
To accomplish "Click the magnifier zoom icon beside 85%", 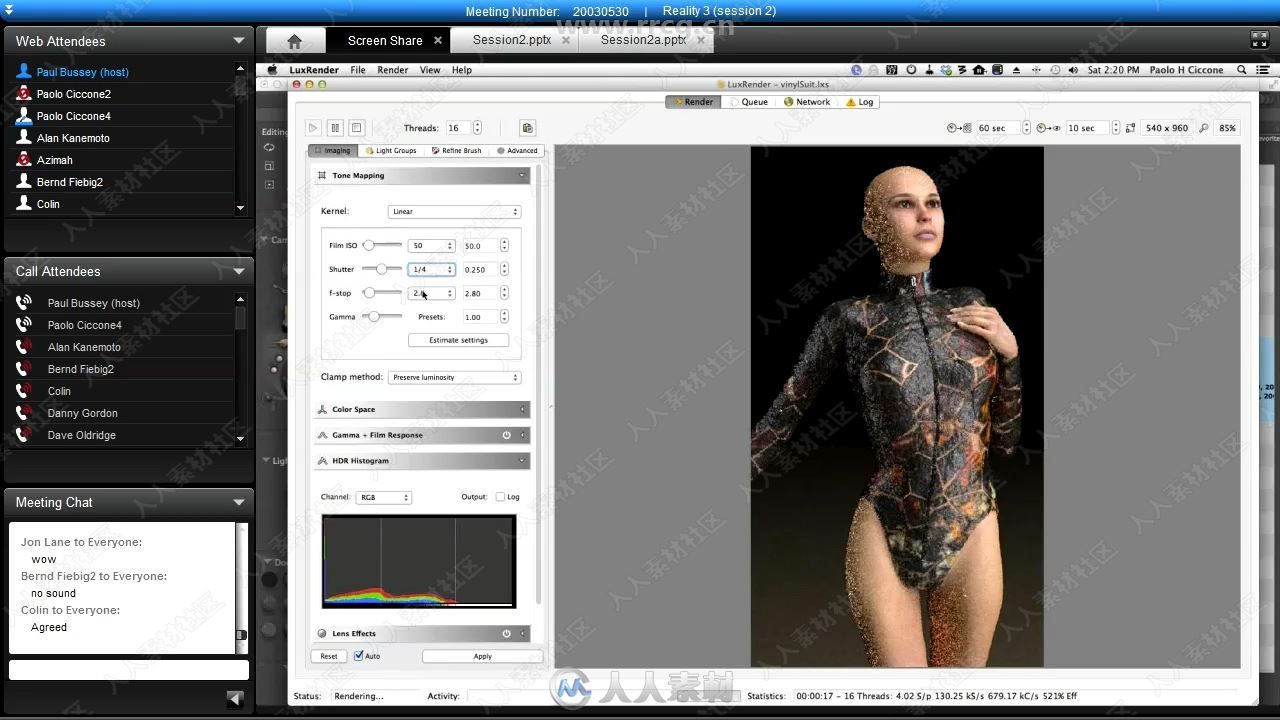I will 1203,128.
